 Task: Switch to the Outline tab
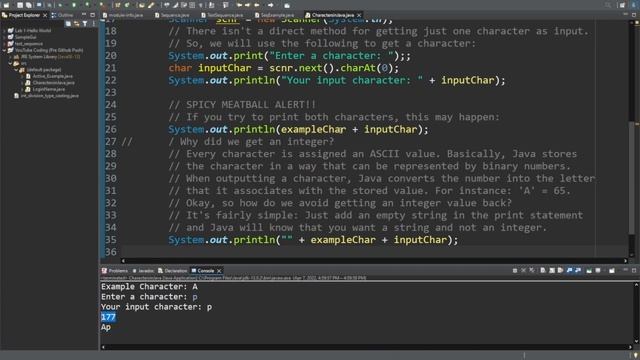[62, 15]
